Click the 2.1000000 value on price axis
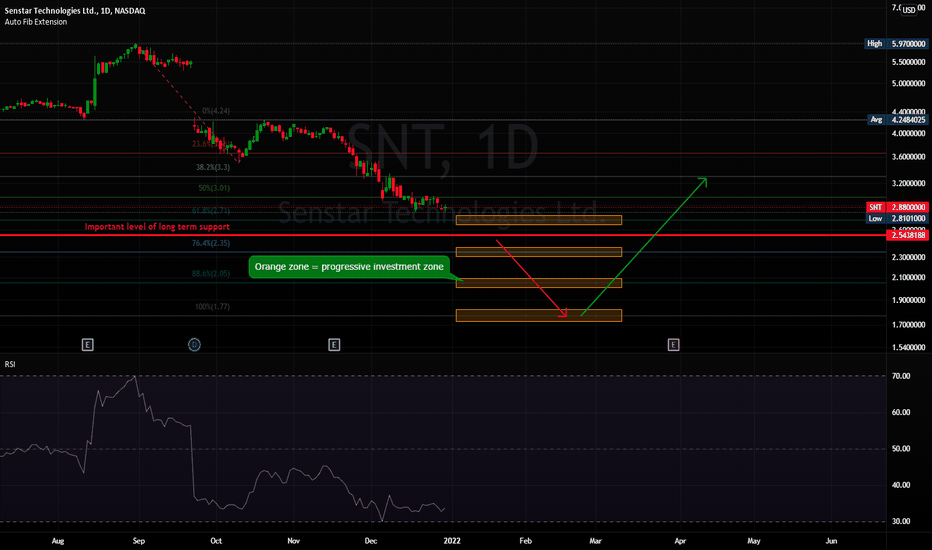 pyautogui.click(x=908, y=277)
